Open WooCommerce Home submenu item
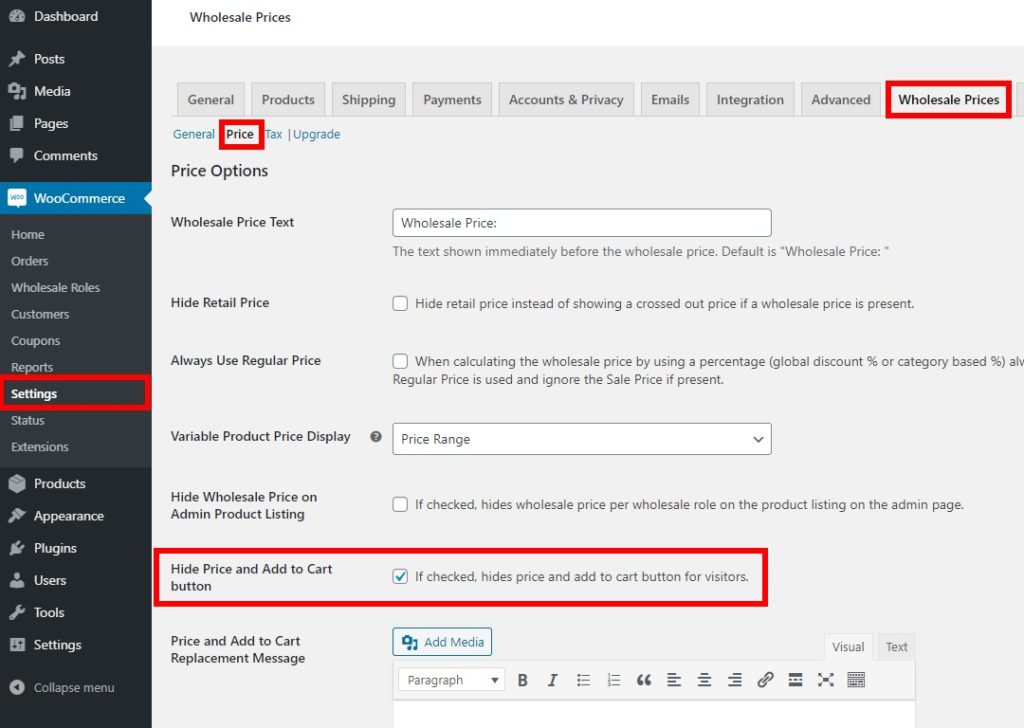1024x728 pixels. coord(27,234)
